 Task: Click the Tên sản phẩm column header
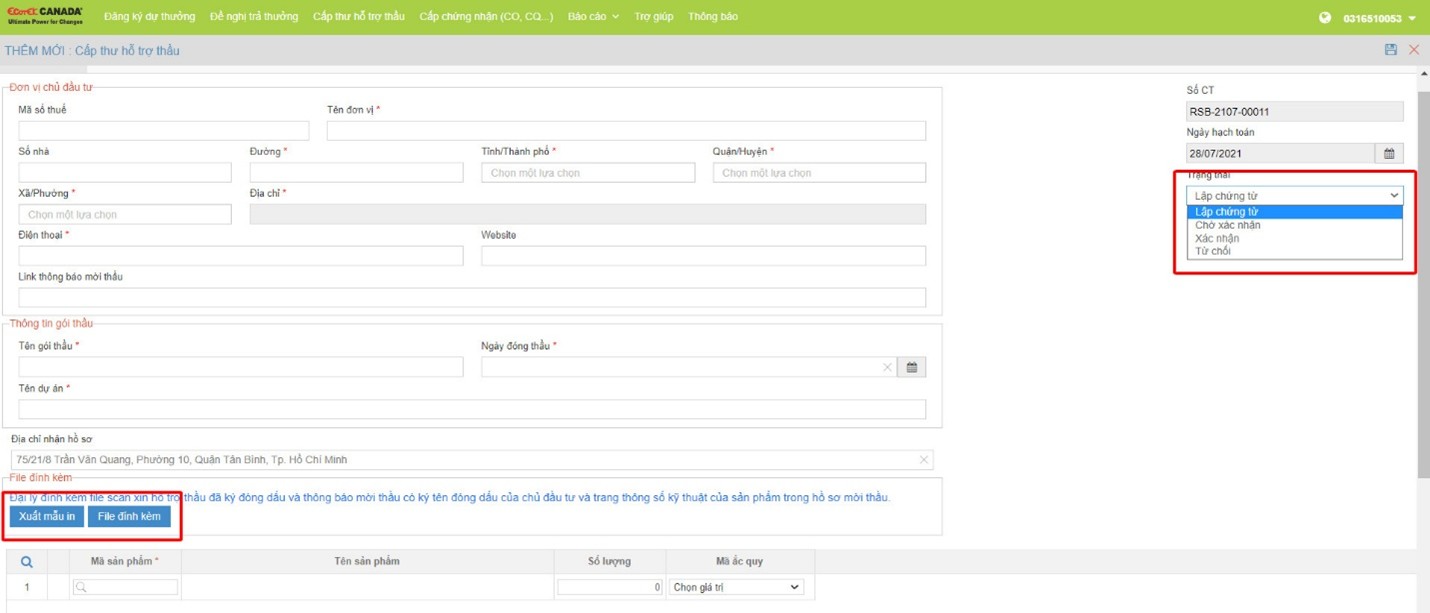click(367, 561)
